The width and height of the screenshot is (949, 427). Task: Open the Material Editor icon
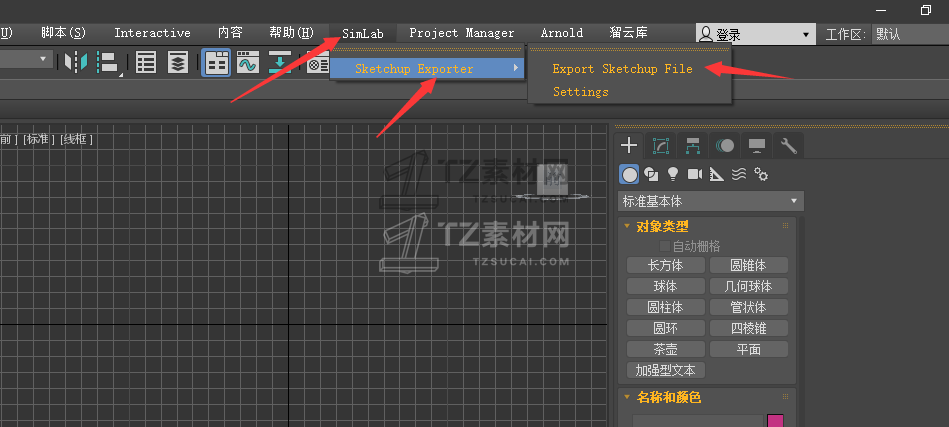click(317, 62)
